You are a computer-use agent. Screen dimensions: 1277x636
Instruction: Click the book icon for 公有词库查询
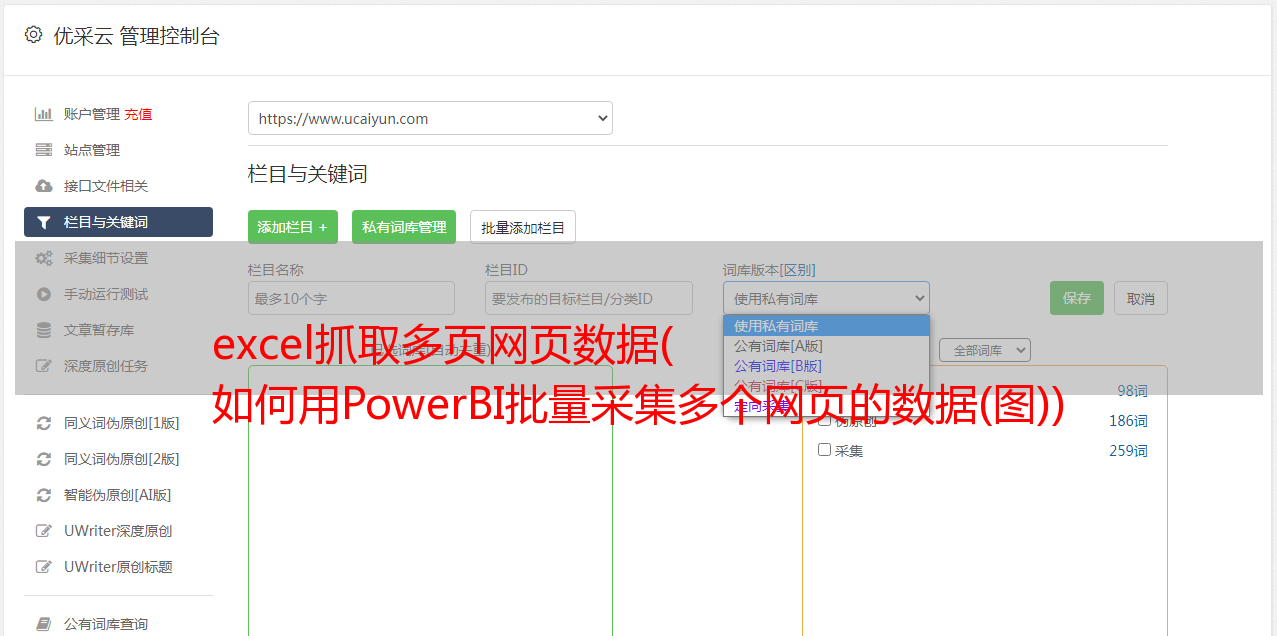[x=44, y=624]
